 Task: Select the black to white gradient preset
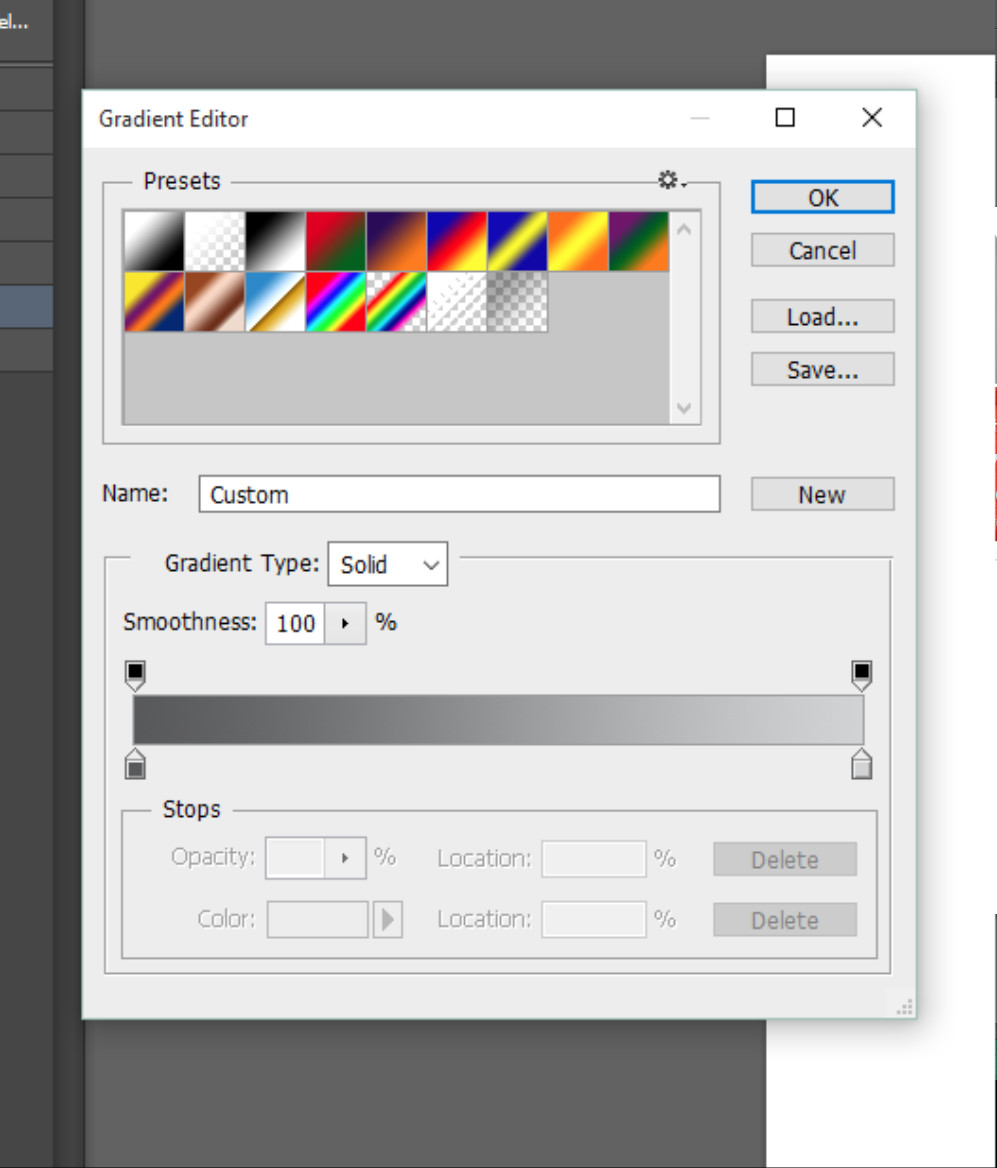point(154,241)
